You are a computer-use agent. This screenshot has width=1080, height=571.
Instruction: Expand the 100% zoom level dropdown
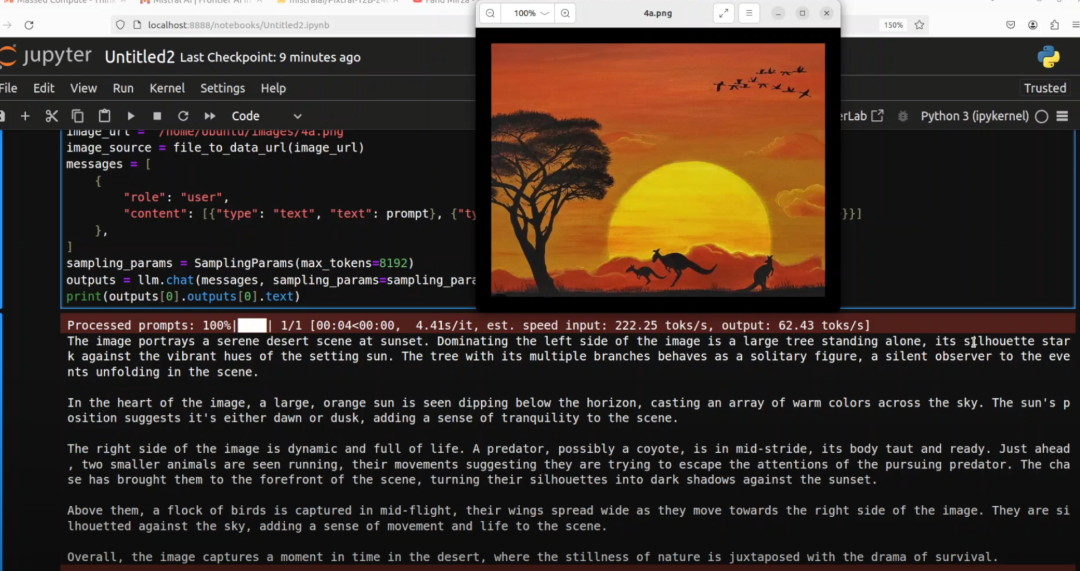pyautogui.click(x=530, y=13)
